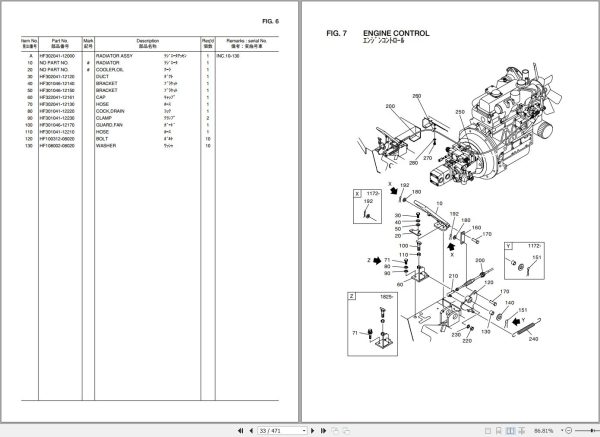Click the page number field 33 / 471
Screen dimensions: 600x437
coord(280,431)
